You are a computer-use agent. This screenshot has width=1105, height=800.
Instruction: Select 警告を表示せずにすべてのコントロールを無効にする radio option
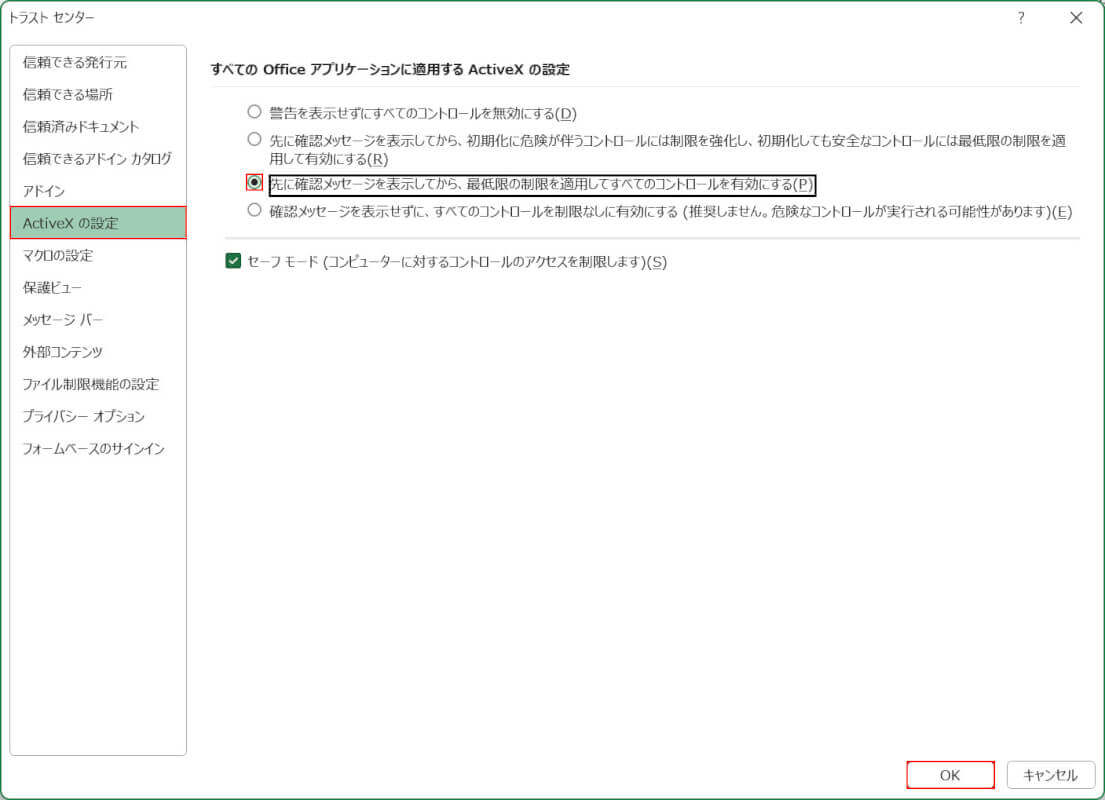[254, 112]
